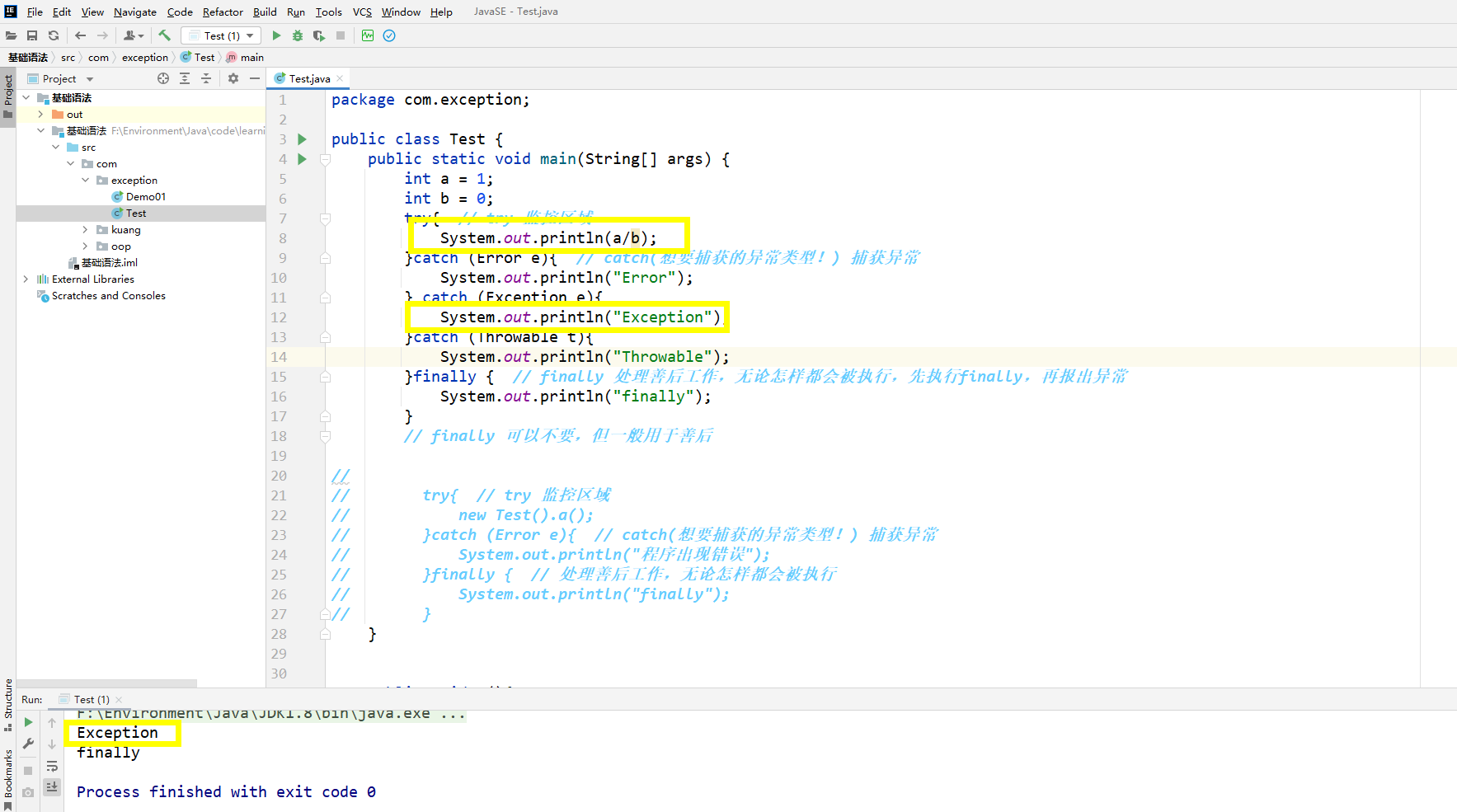The height and width of the screenshot is (812, 1457).
Task: Navigate back with the left arrow
Action: (80, 35)
